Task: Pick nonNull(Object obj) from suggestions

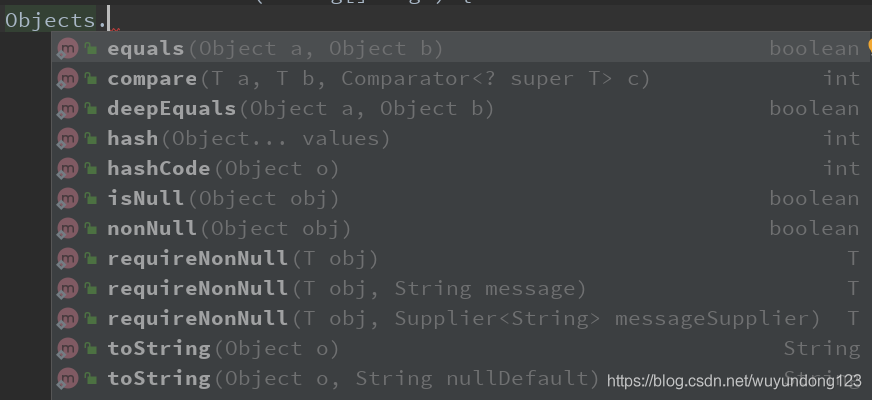Action: coord(462,229)
